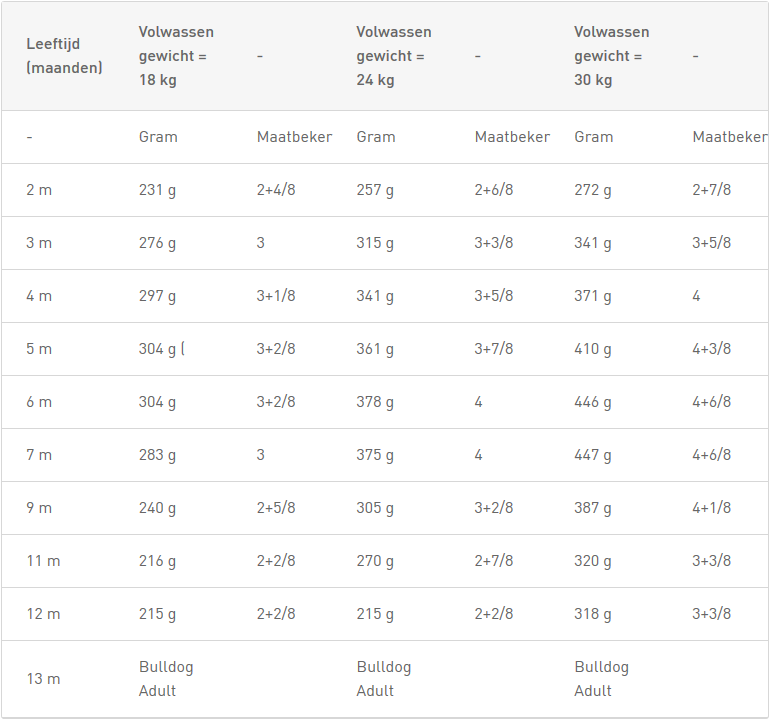The image size is (771, 721).
Task: Select Bulldog Adult under 30 kg column
Action: (602, 679)
